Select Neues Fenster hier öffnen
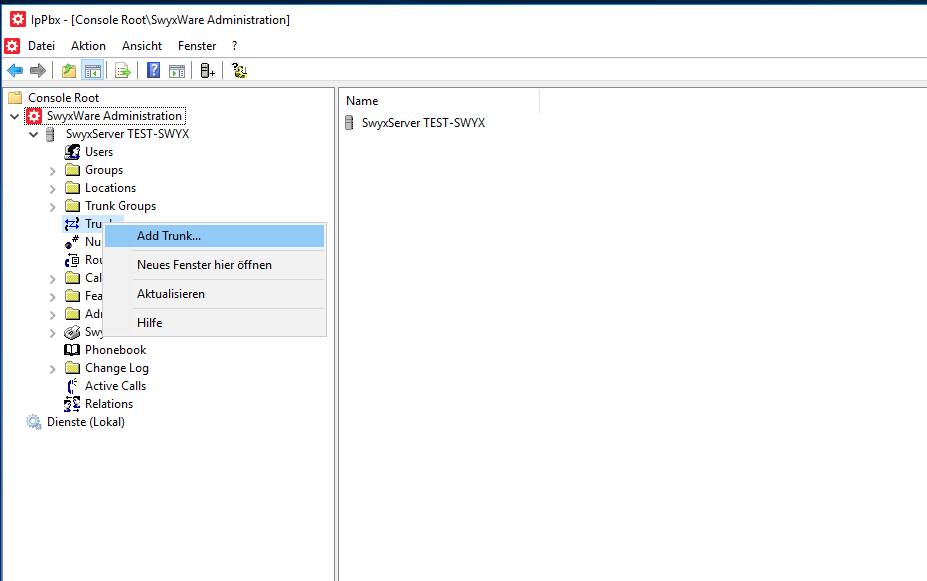This screenshot has height=581, width=927. [214, 265]
